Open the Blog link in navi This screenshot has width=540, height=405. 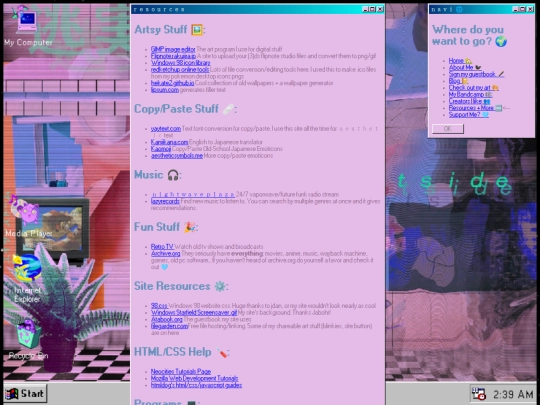[458, 81]
